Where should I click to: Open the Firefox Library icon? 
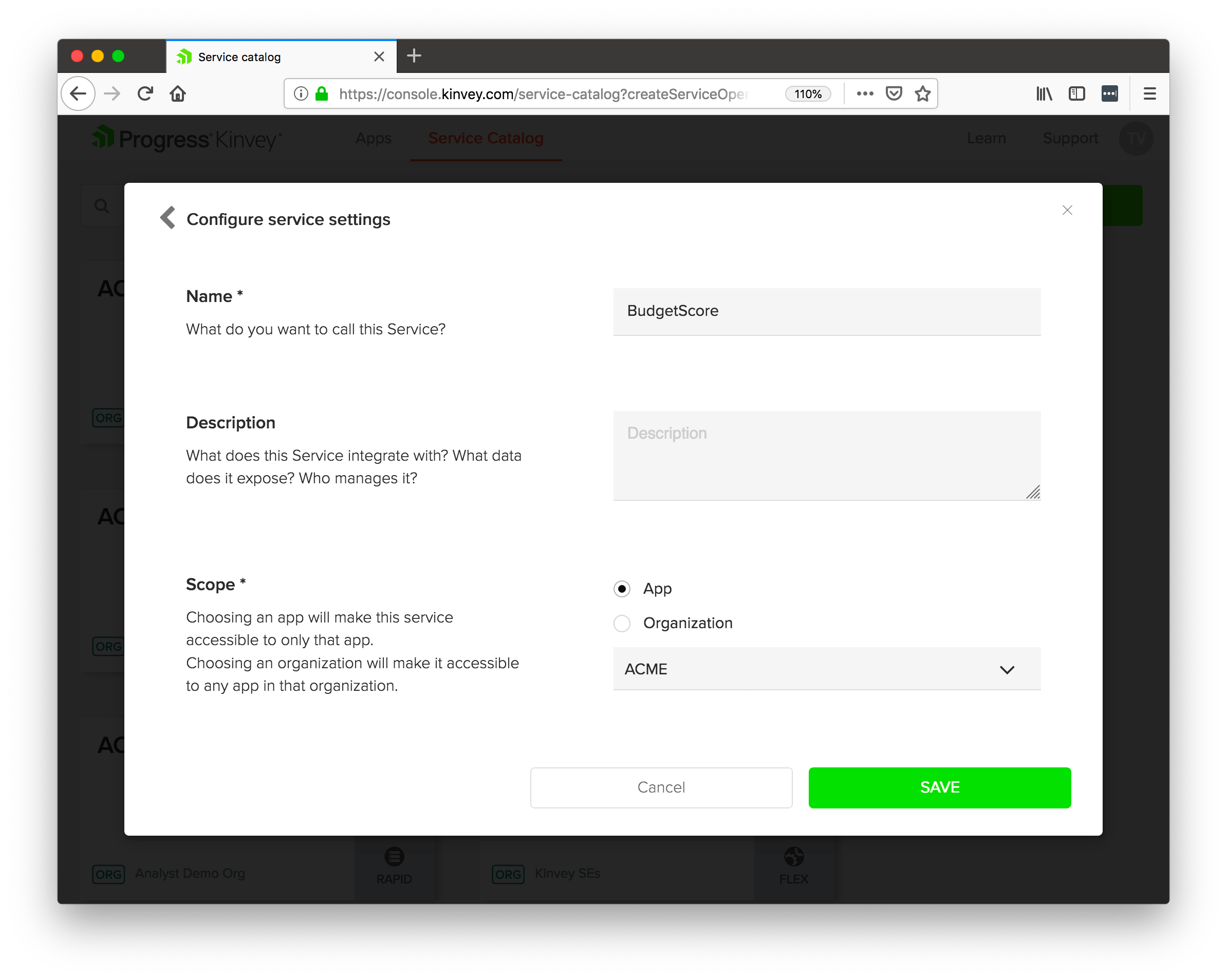[x=1044, y=93]
